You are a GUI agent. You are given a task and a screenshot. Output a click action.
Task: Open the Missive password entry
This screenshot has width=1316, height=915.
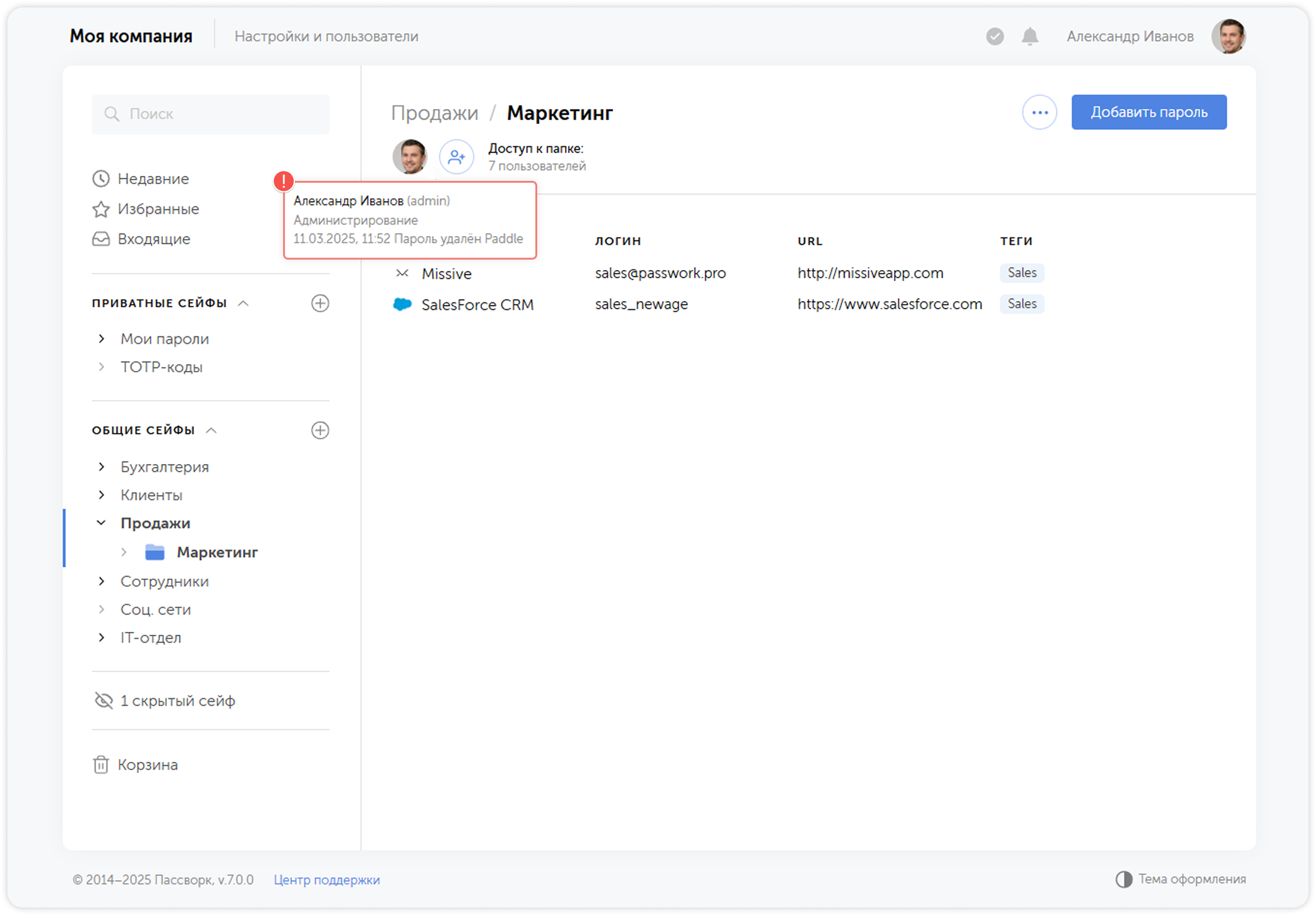(x=447, y=274)
